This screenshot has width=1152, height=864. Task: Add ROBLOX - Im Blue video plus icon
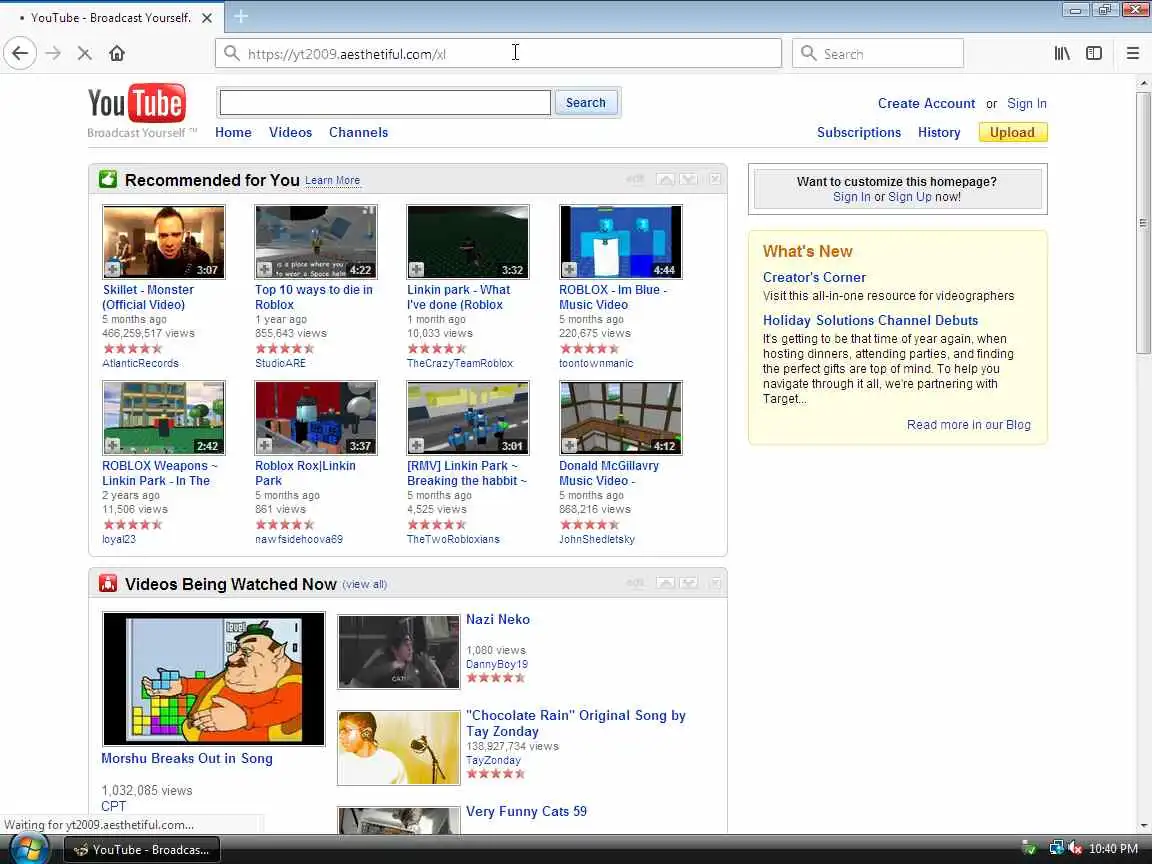[x=569, y=270]
